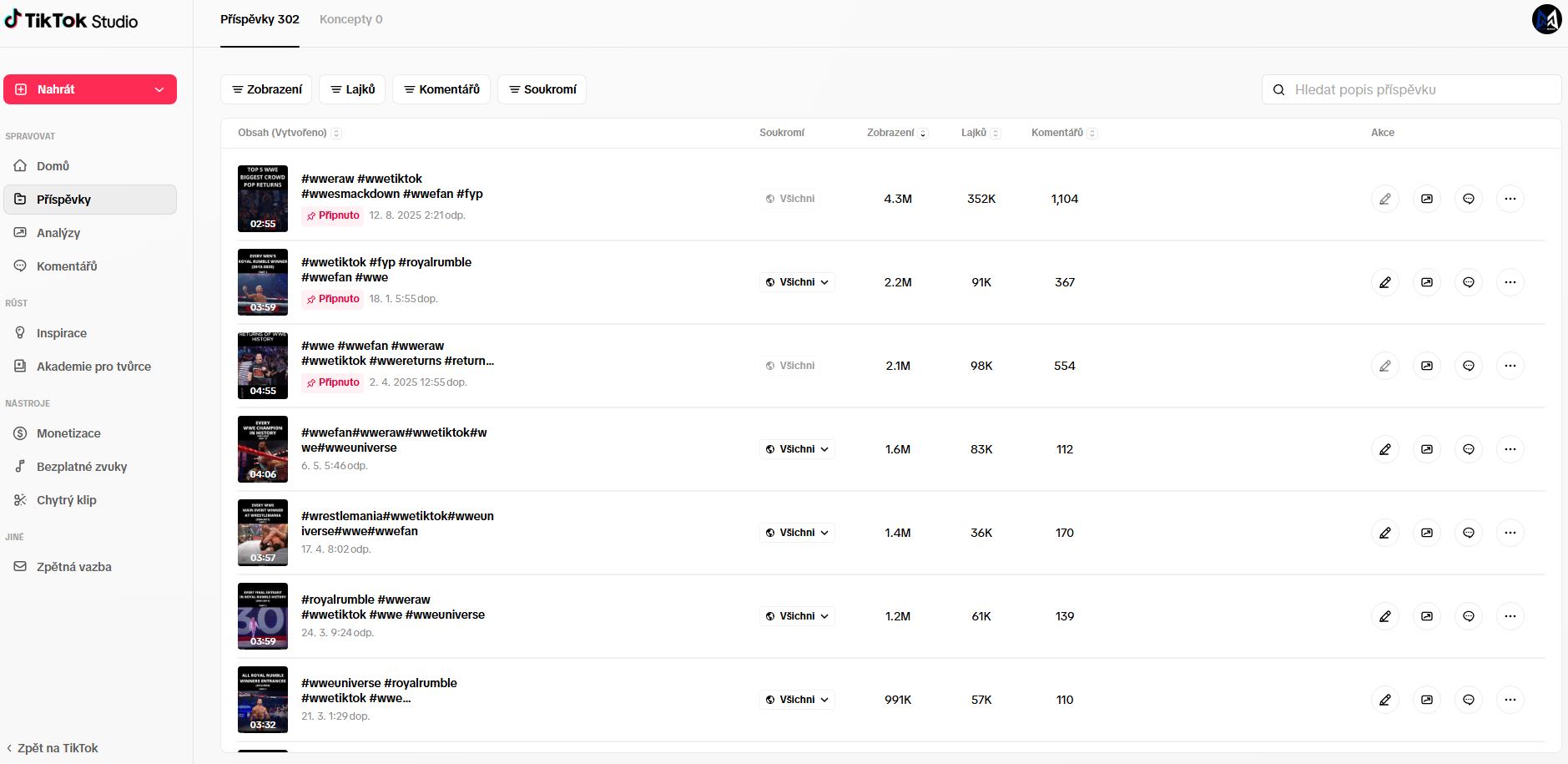Click the TikTok Studio logo

click(x=72, y=20)
